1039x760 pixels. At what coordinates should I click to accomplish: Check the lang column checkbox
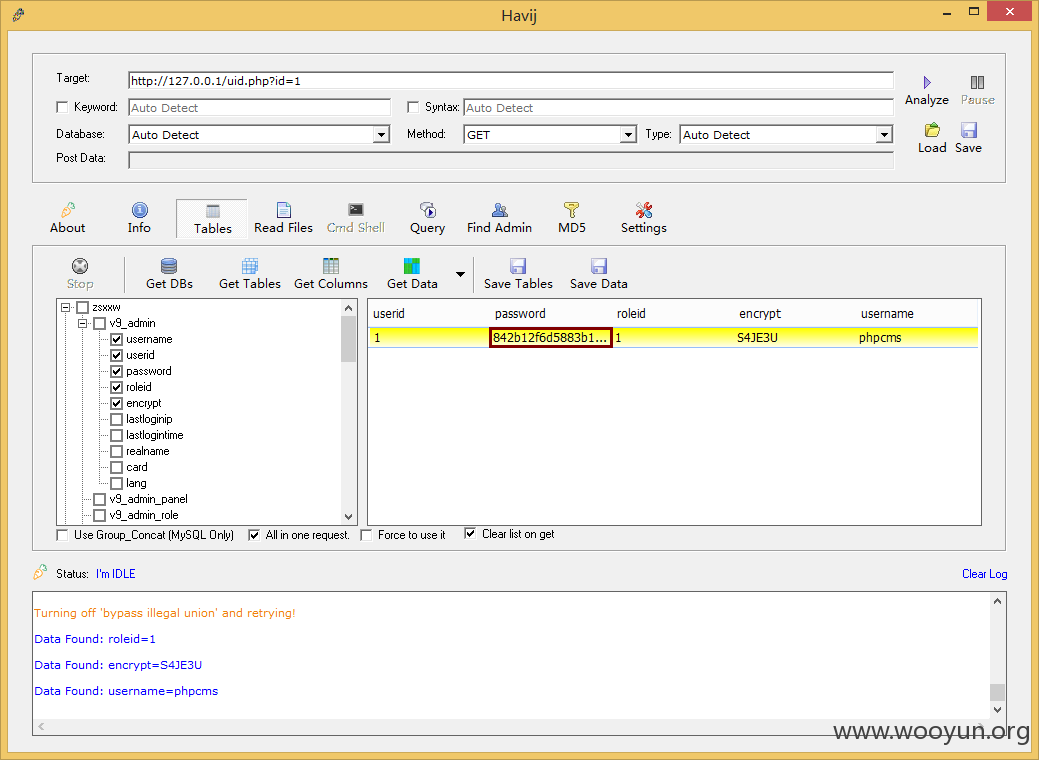117,483
